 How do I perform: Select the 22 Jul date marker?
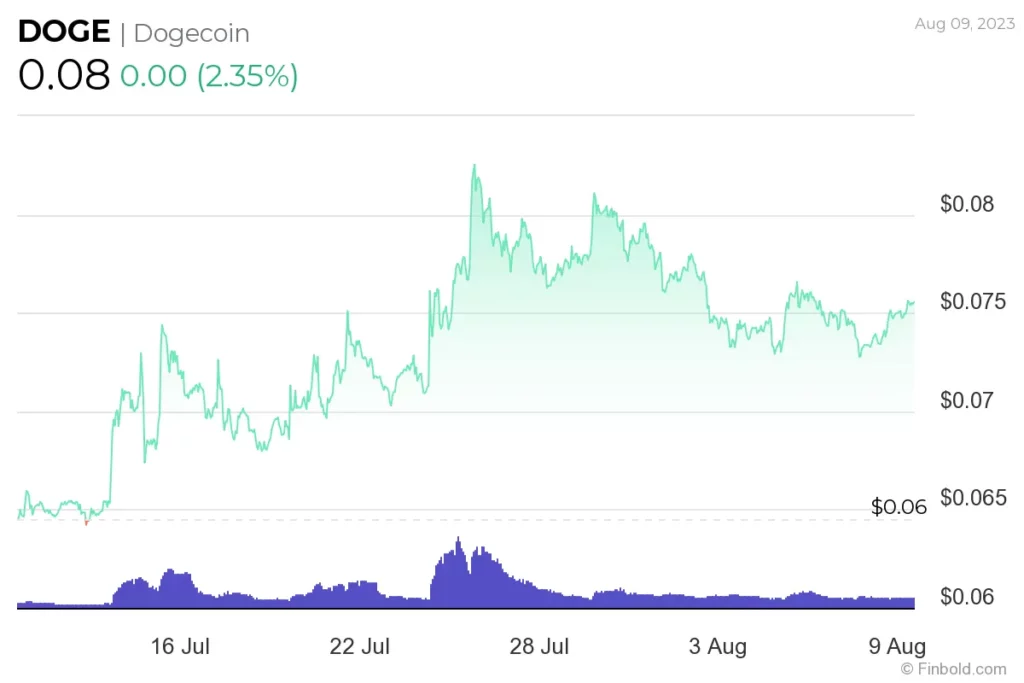pyautogui.click(x=359, y=646)
